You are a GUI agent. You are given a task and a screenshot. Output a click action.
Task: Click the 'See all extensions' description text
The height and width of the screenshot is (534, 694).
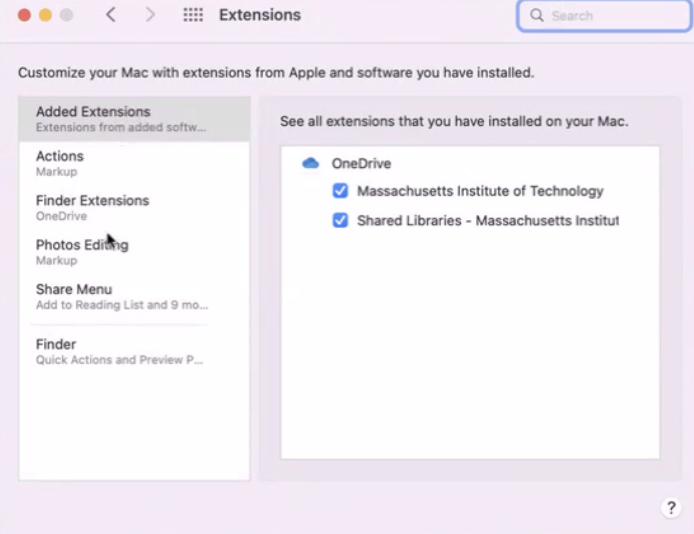tap(454, 121)
